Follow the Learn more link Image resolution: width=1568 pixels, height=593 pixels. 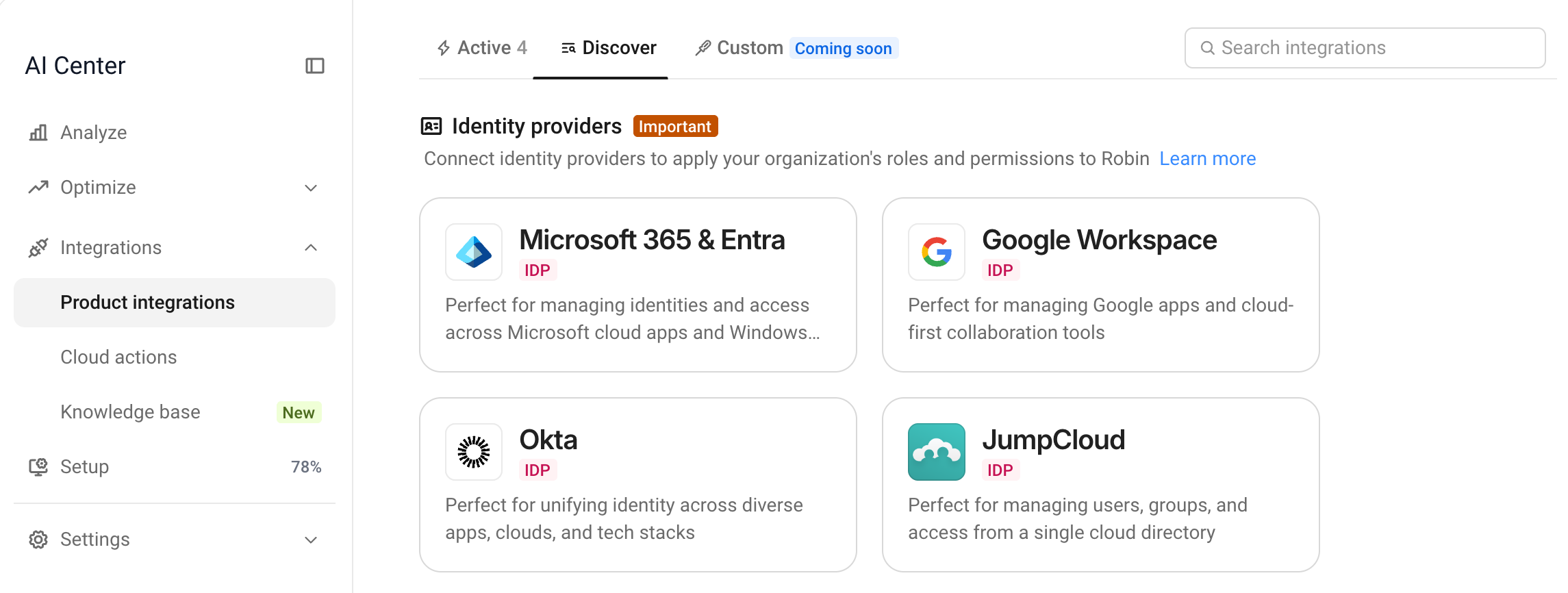(1207, 159)
